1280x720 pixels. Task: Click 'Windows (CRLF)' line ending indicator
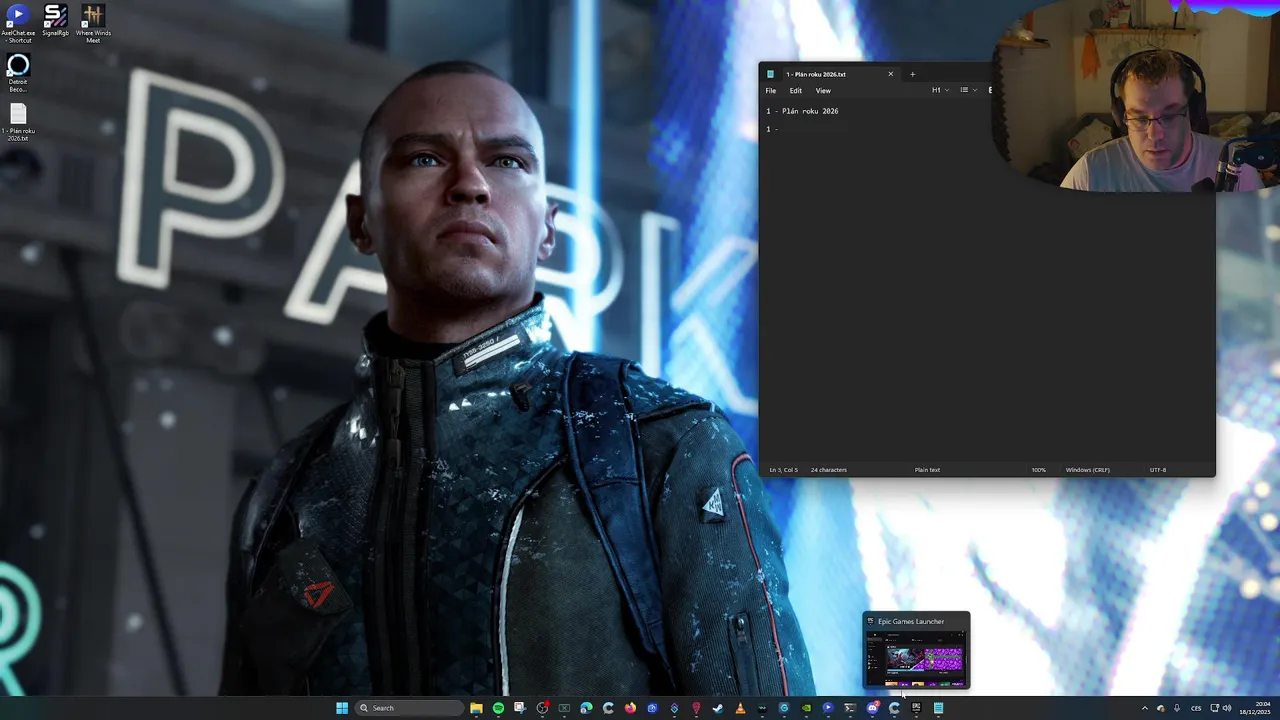(x=1087, y=470)
